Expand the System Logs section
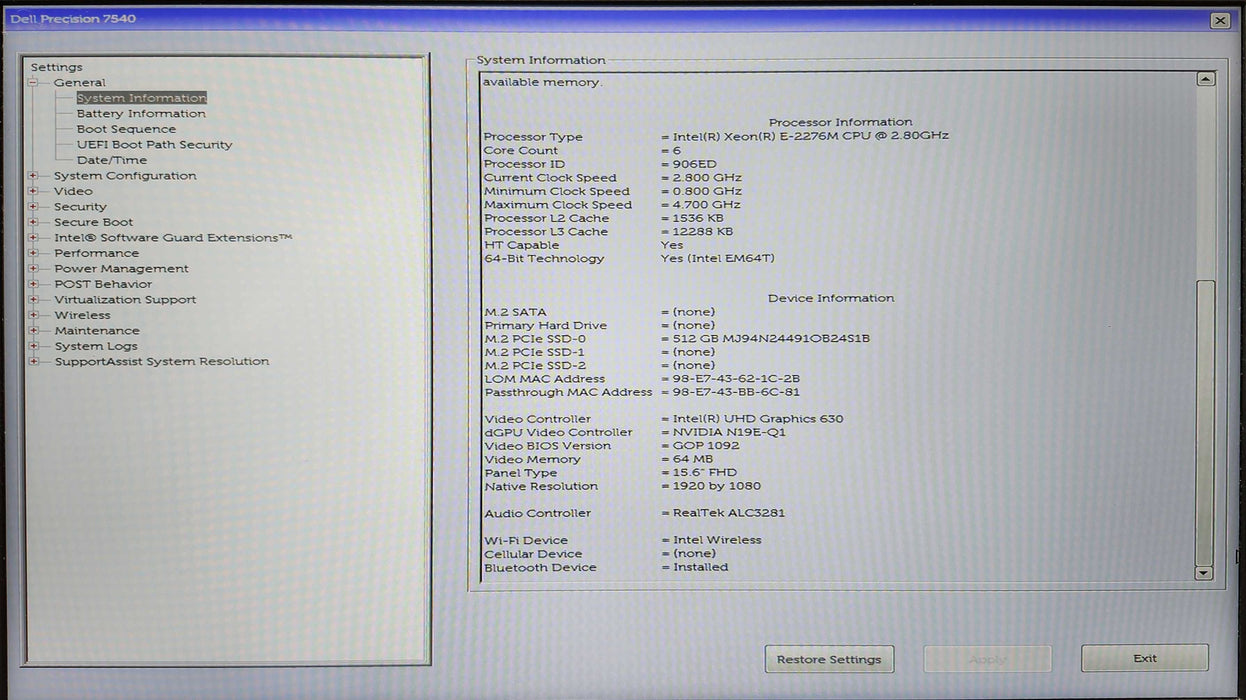Viewport: 1246px width, 700px height. 32,345
